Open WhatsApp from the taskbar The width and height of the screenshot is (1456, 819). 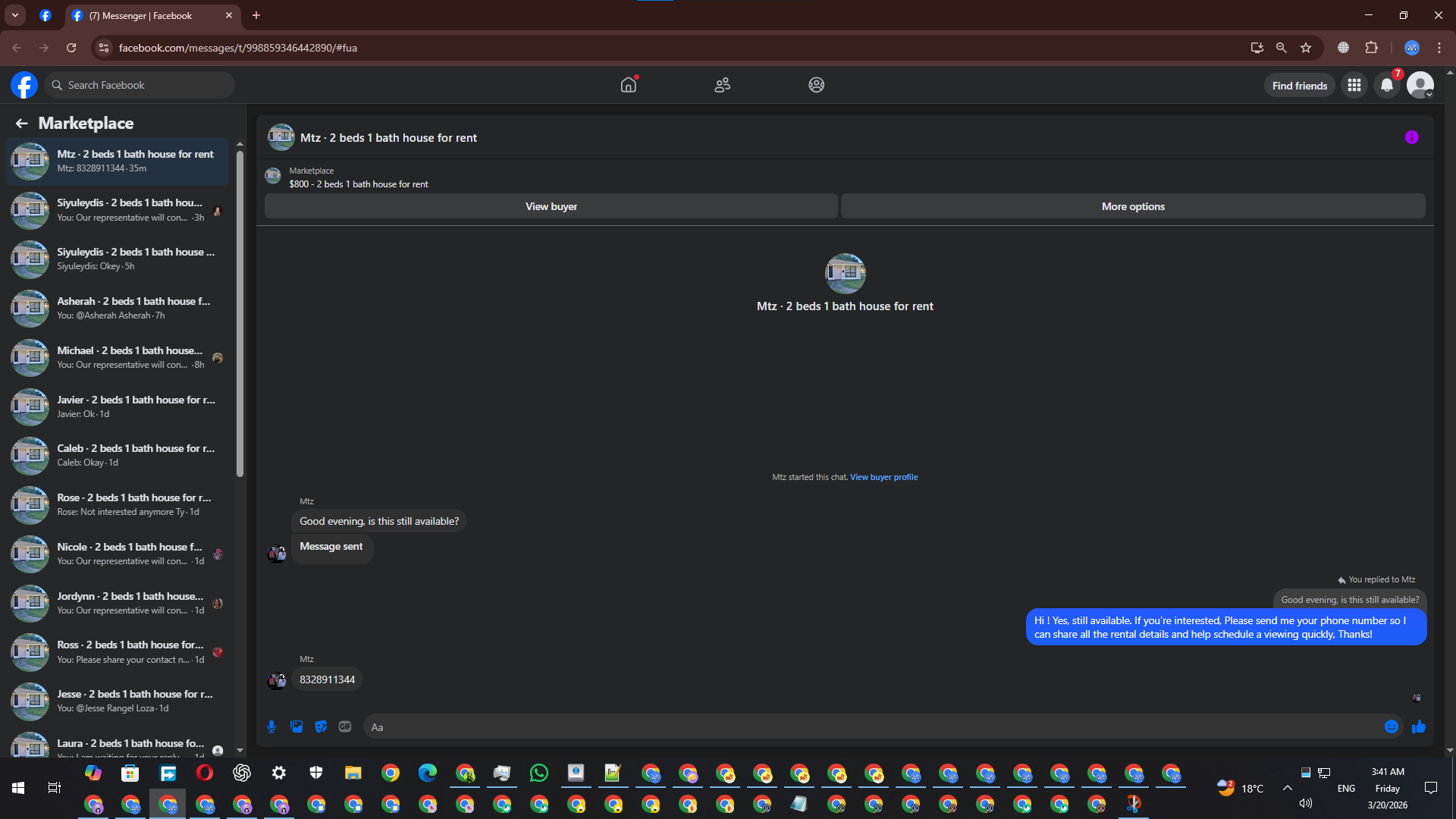(538, 773)
